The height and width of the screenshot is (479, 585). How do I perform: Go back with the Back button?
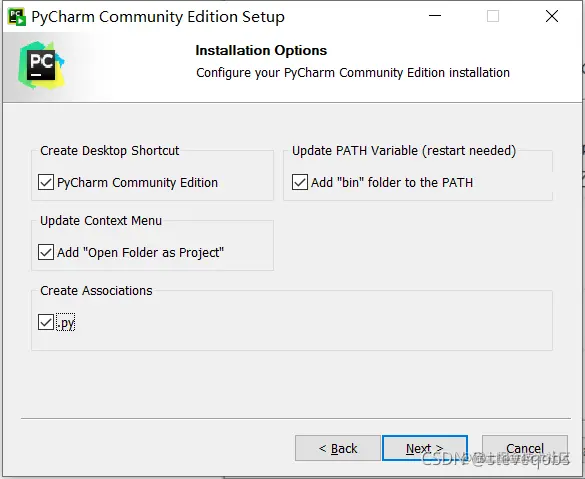[x=338, y=448]
